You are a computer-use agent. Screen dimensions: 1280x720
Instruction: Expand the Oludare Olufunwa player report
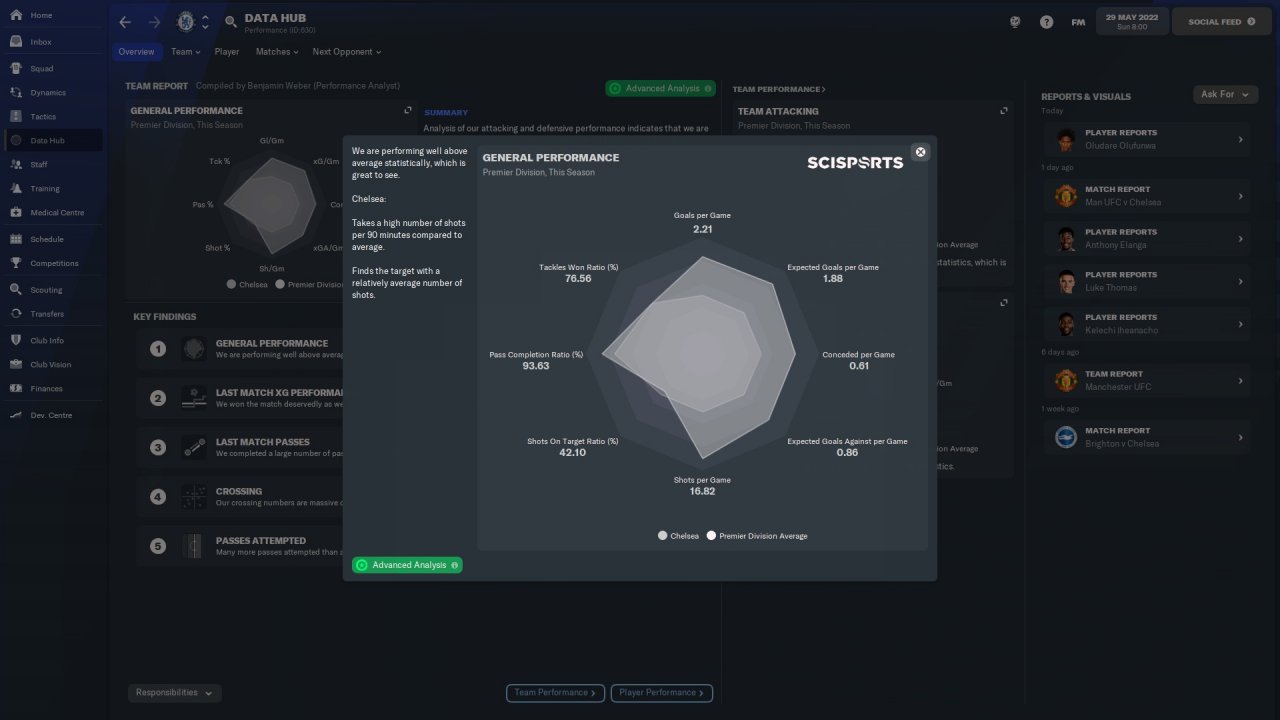(1240, 140)
